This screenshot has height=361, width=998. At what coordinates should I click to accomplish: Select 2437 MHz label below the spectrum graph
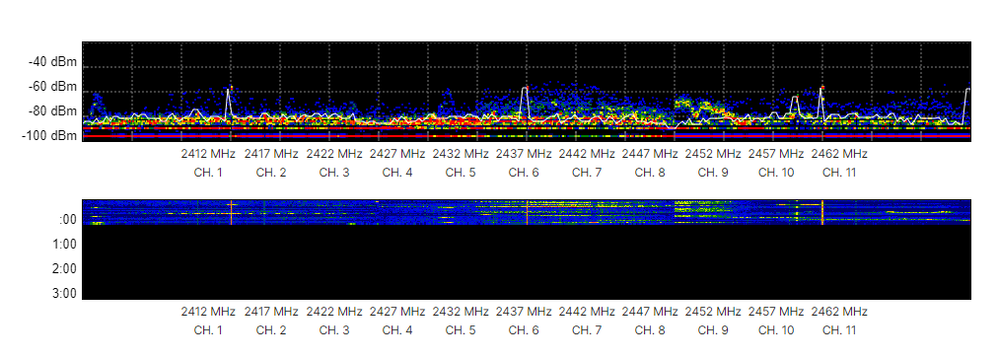(523, 154)
